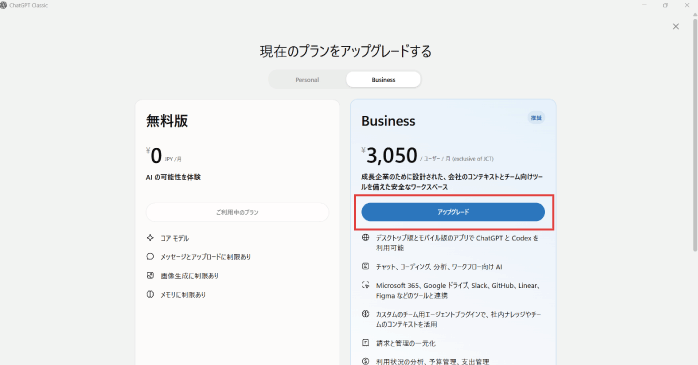Click the text コア モデル
Image resolution: width=698 pixels, height=365 pixels.
click(174, 238)
